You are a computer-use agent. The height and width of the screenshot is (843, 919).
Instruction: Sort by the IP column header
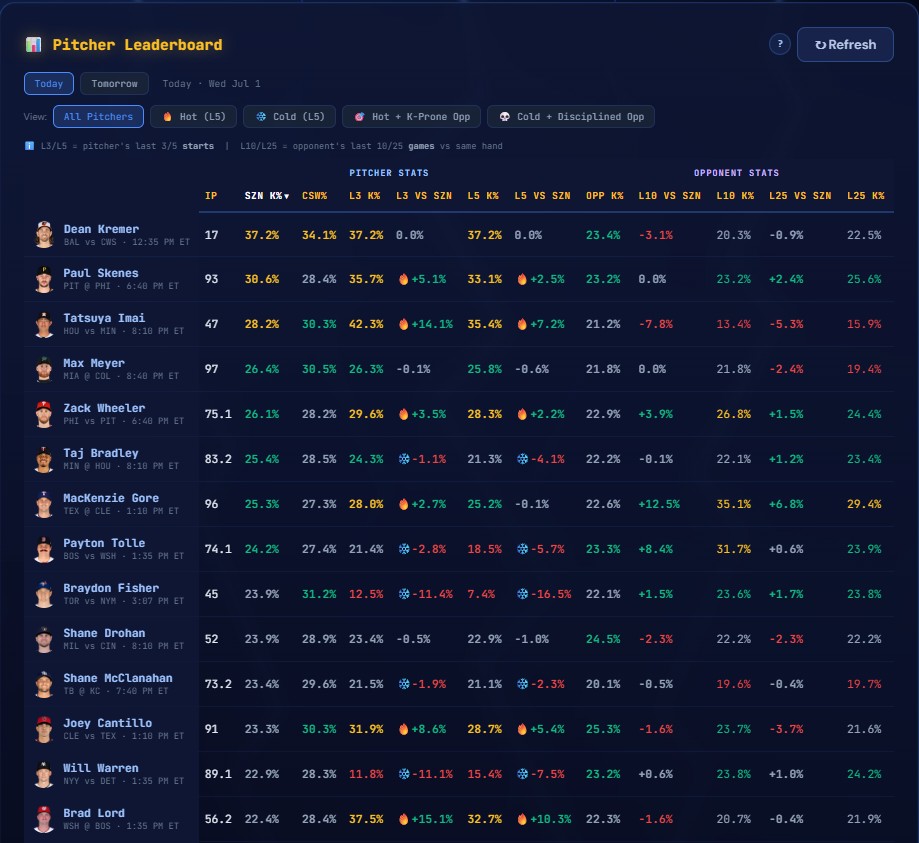(x=211, y=196)
